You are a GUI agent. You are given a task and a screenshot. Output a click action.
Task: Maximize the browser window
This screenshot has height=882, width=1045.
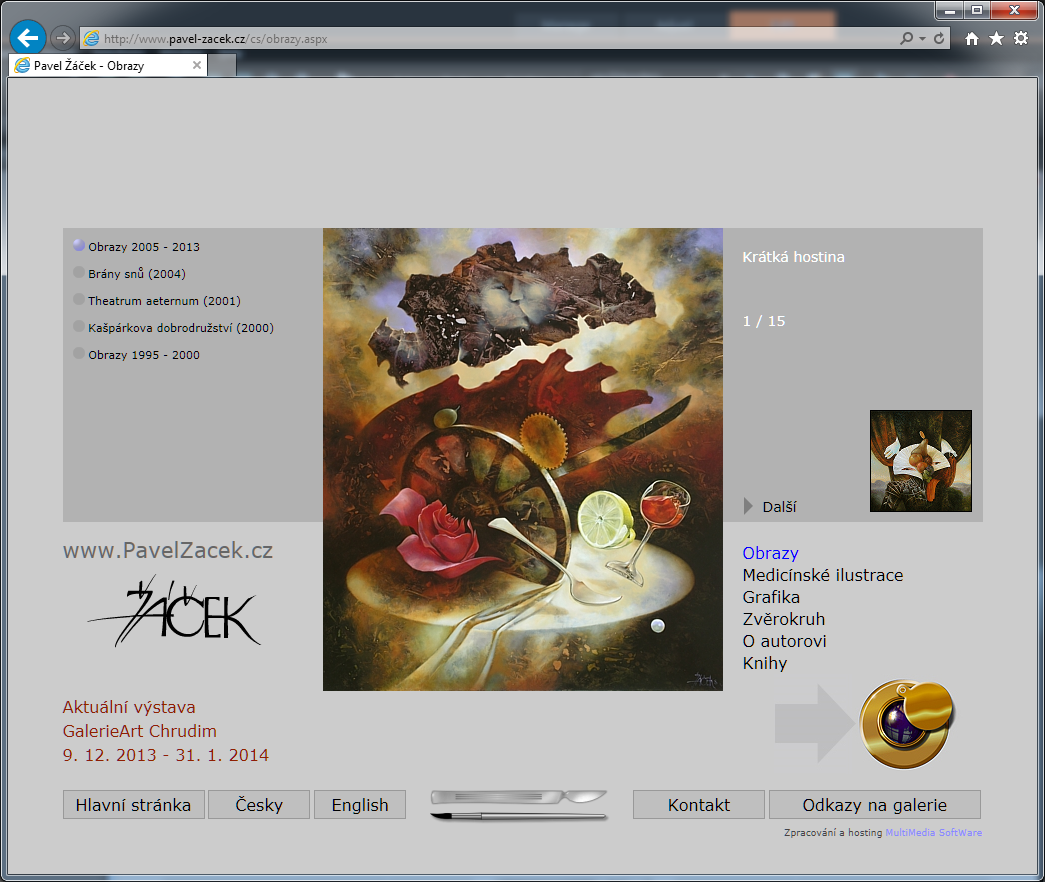977,10
